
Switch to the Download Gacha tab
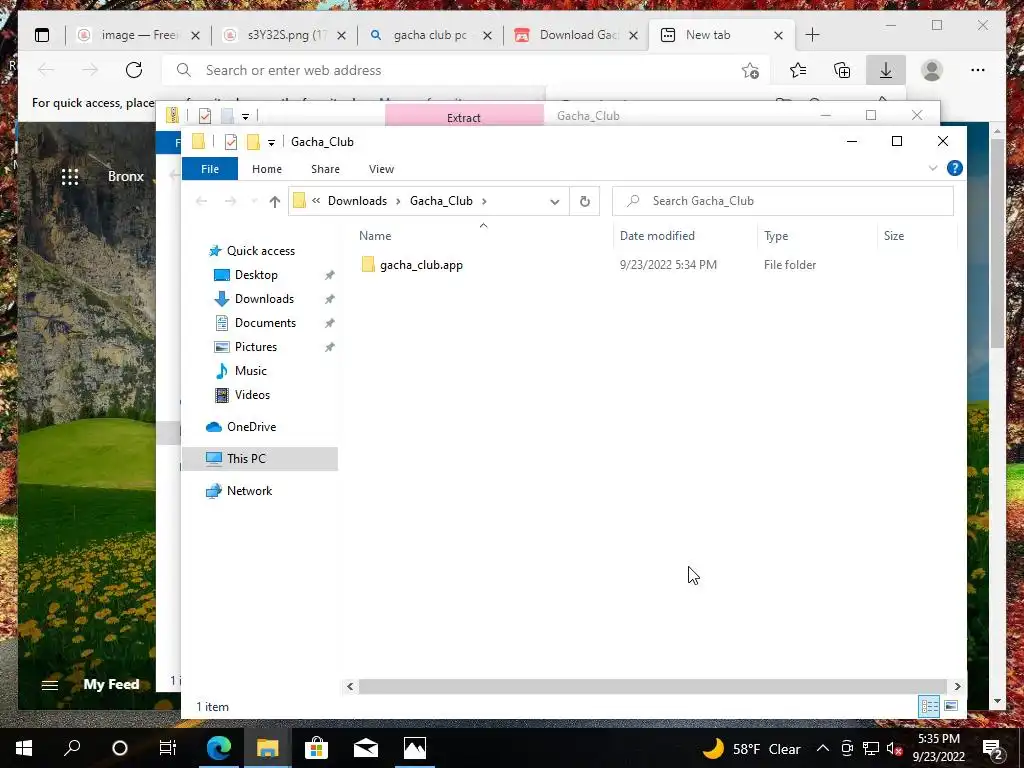click(577, 35)
